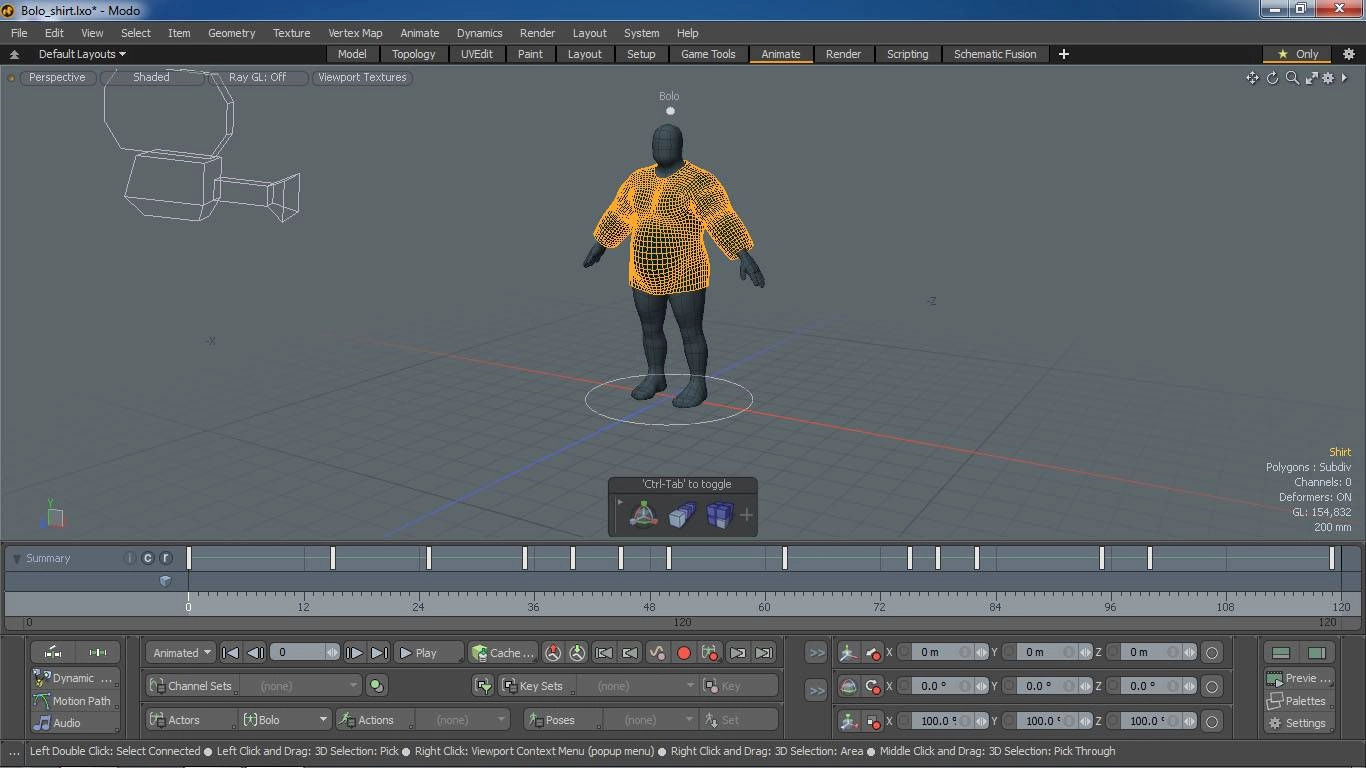Click the Go to First Frame transport icon
Screen dimensions: 1366x768
coord(230,653)
